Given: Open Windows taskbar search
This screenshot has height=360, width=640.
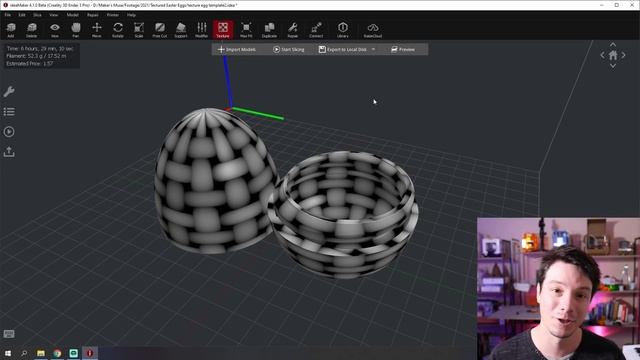Looking at the screenshot, I should [x=24, y=353].
